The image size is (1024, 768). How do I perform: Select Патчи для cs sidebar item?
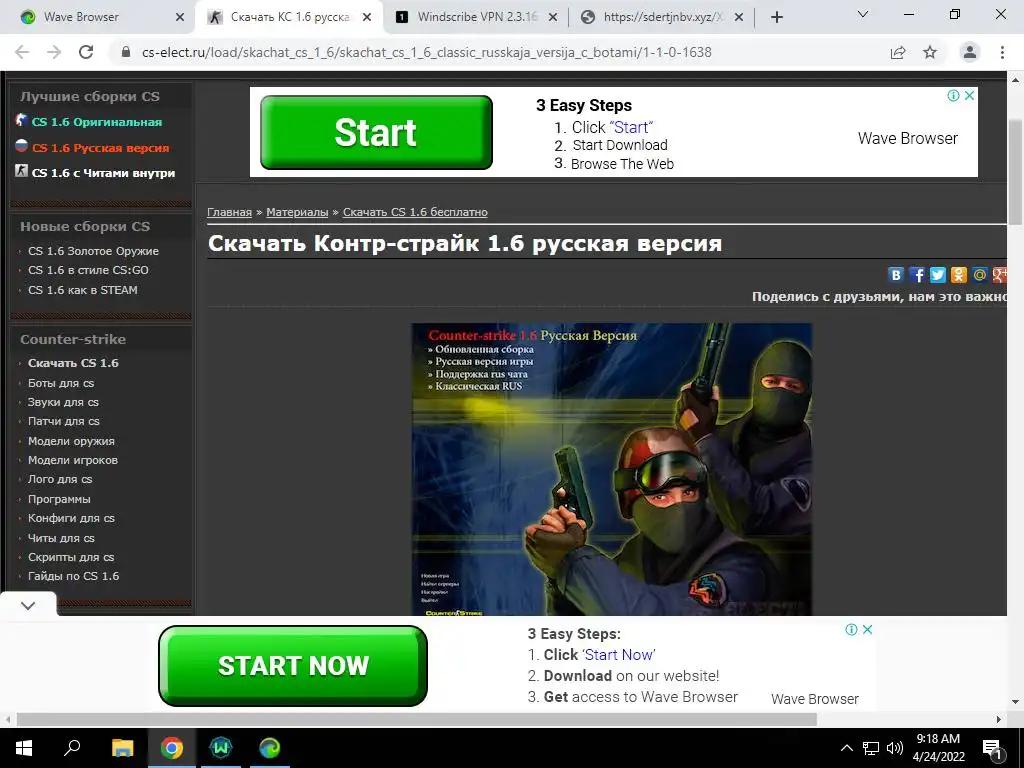pos(63,421)
